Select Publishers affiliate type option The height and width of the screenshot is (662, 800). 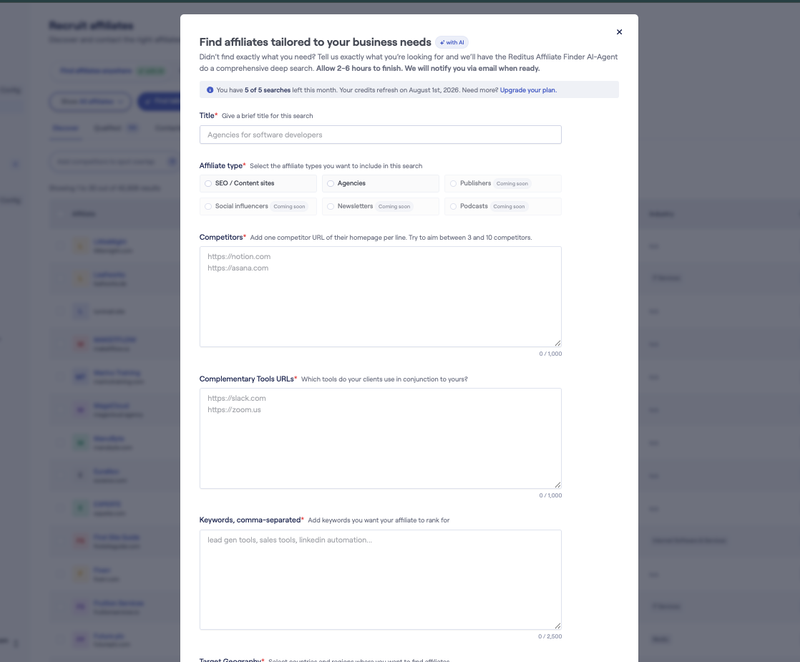coord(503,184)
